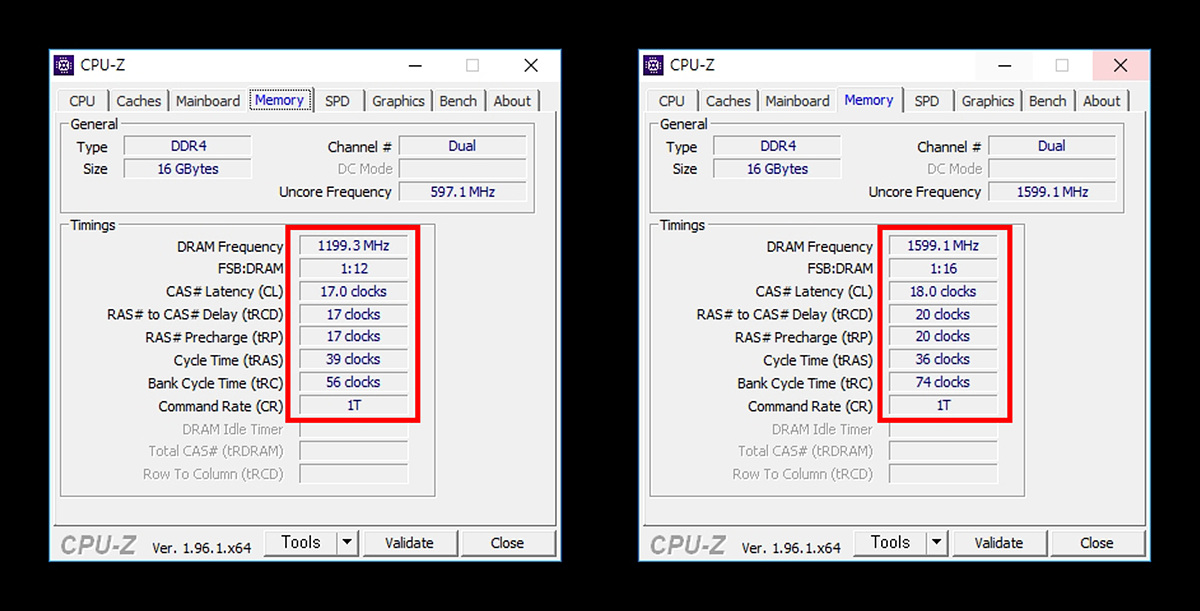Click the 56 clocks tRC value

pos(354,382)
